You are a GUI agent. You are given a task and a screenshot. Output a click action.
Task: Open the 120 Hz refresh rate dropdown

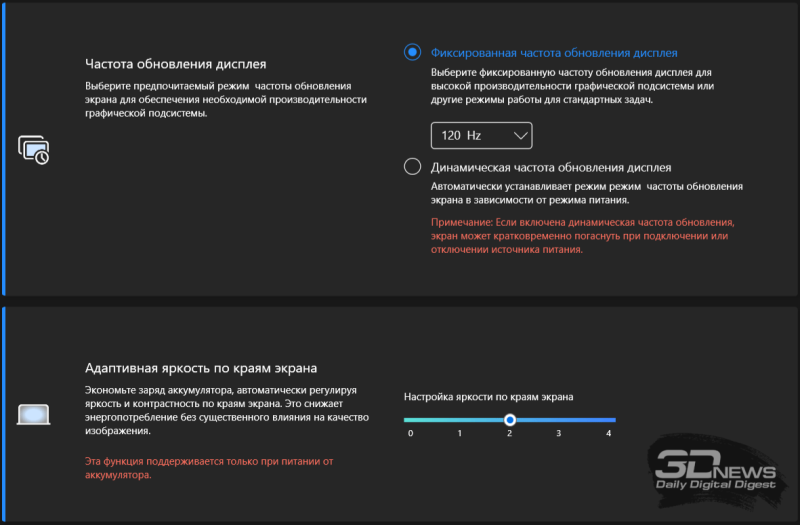coord(481,135)
